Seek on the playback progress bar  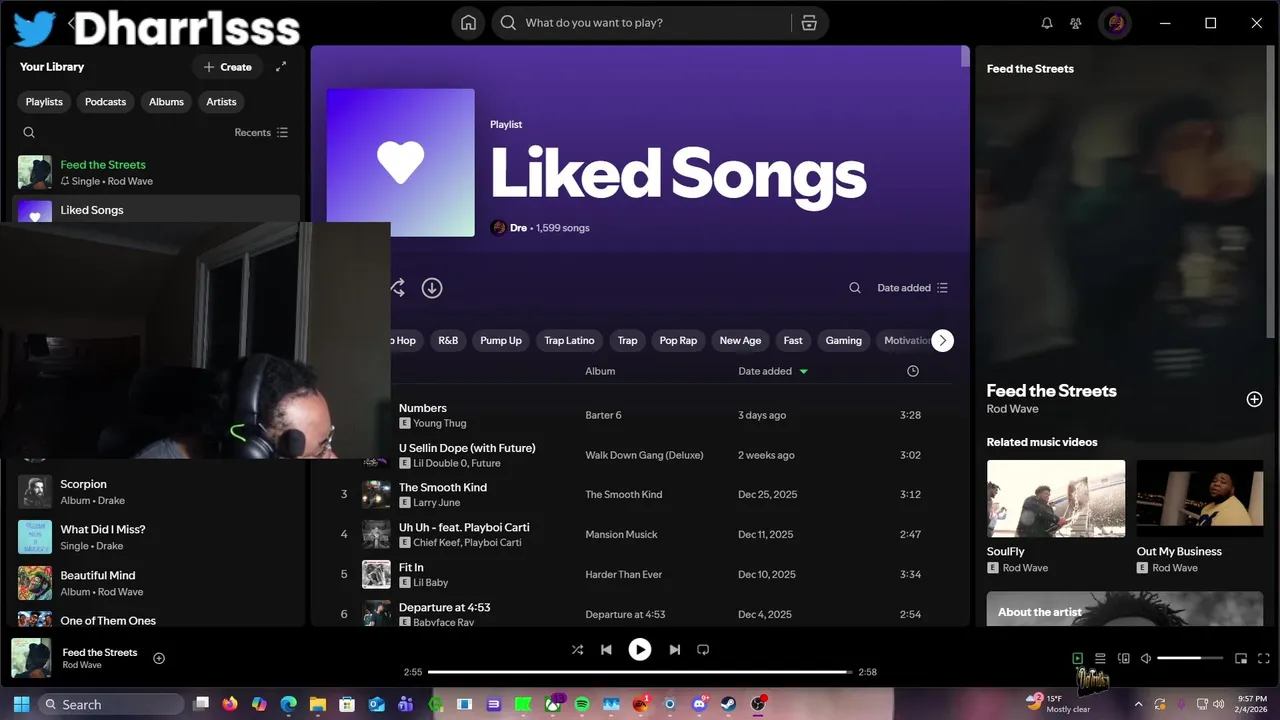pos(640,672)
